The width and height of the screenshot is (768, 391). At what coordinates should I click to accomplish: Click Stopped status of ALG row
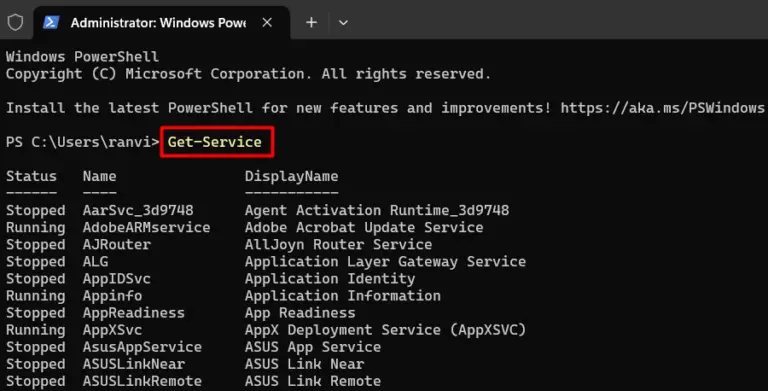point(35,262)
